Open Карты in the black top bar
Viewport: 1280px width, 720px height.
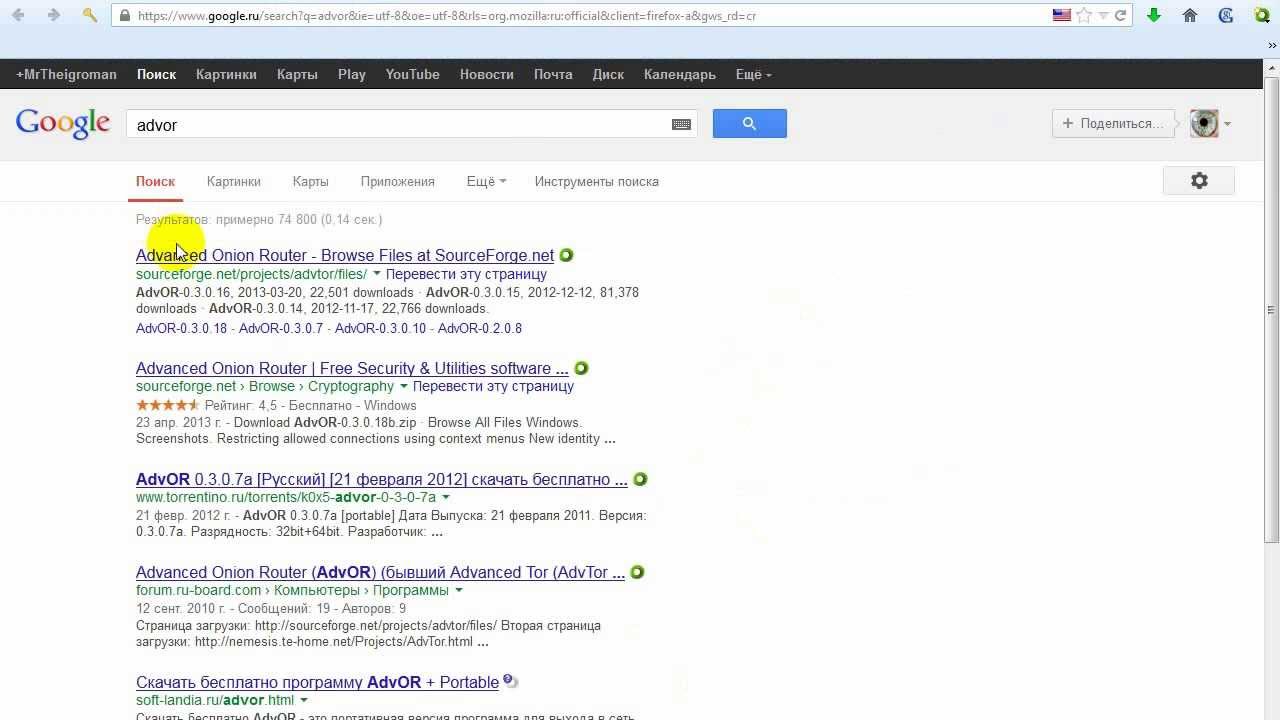(x=297, y=74)
